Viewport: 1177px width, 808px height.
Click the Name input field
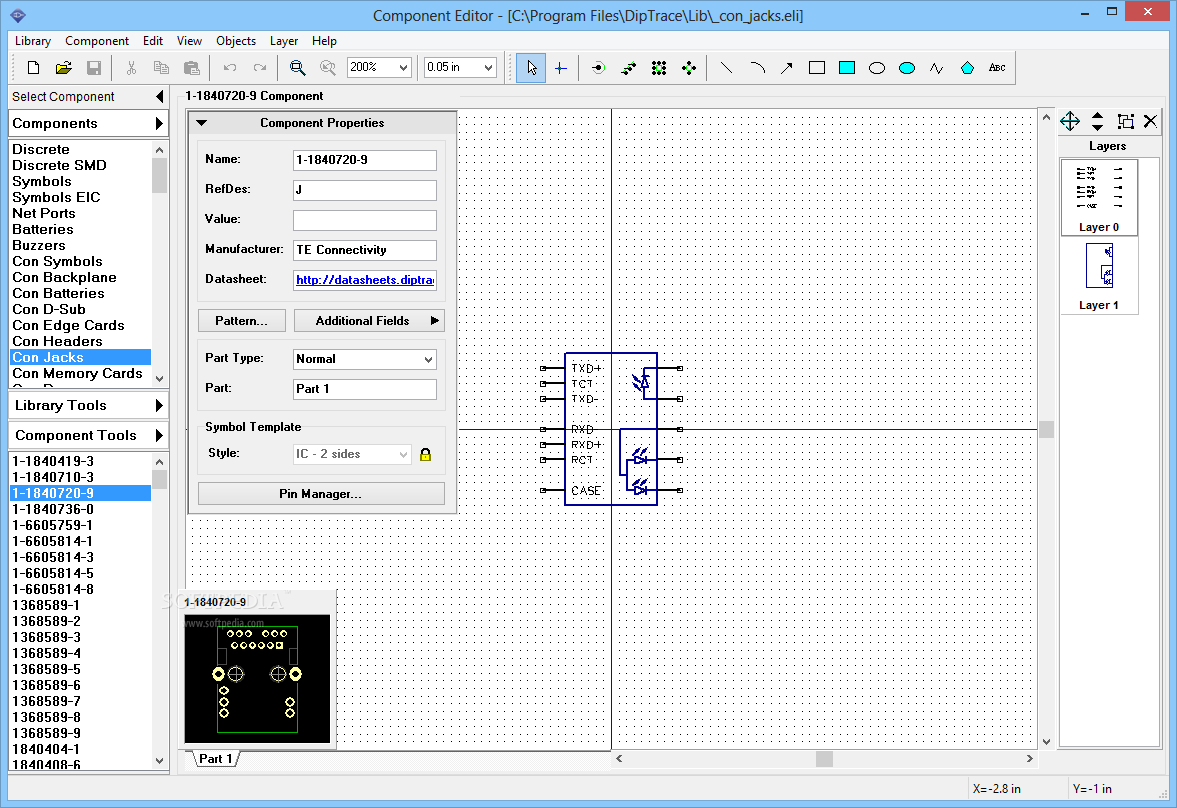coord(365,160)
